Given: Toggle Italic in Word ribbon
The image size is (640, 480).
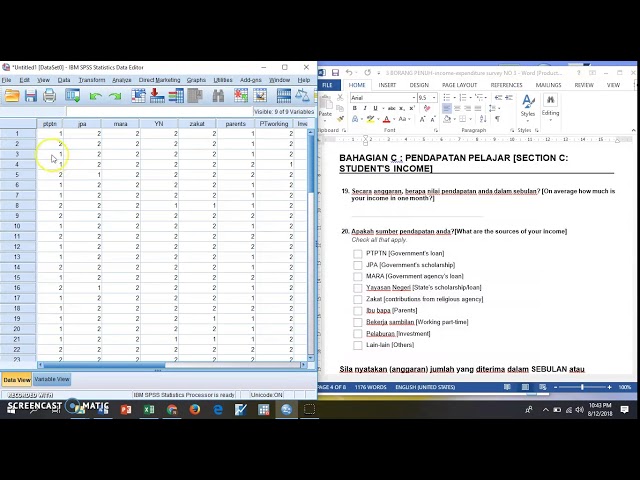Looking at the screenshot, I should point(365,108).
